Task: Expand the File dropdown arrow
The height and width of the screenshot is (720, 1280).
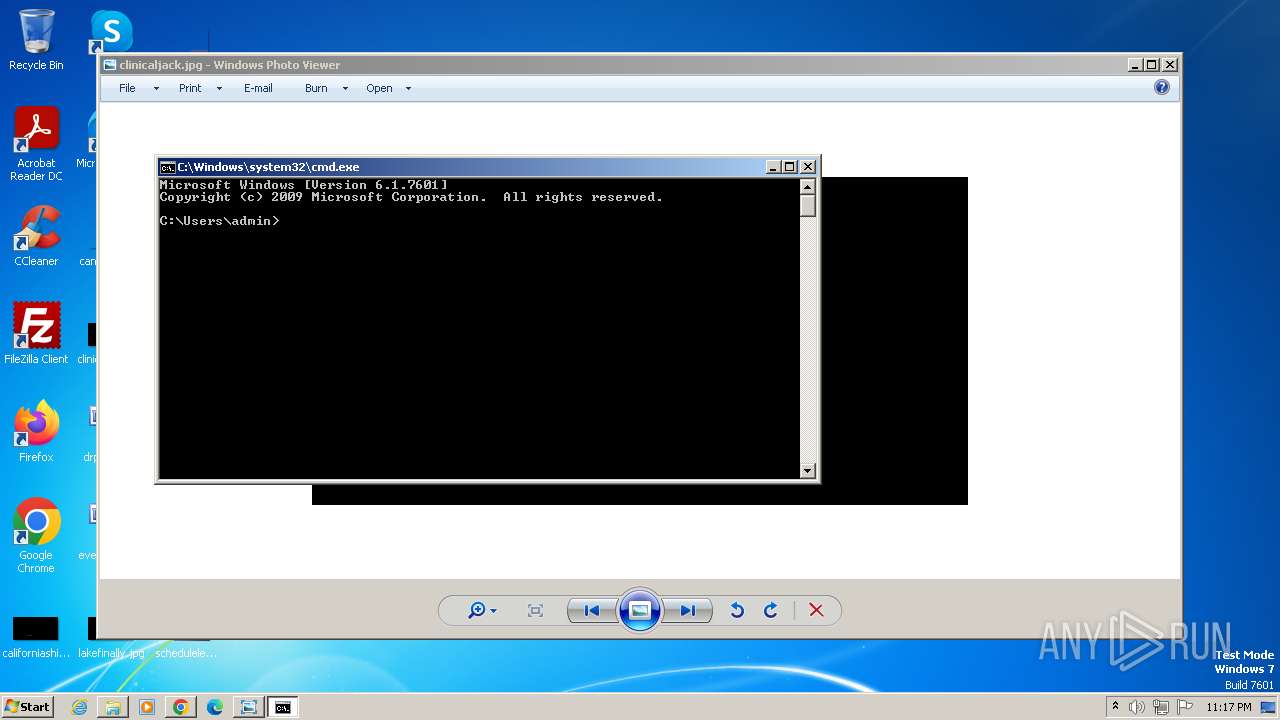Action: pos(156,89)
